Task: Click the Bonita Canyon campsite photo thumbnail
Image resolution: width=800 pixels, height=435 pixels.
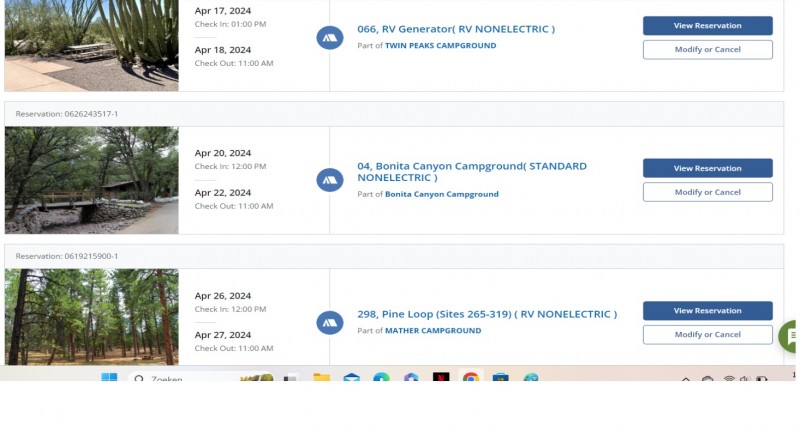Action: click(x=92, y=180)
